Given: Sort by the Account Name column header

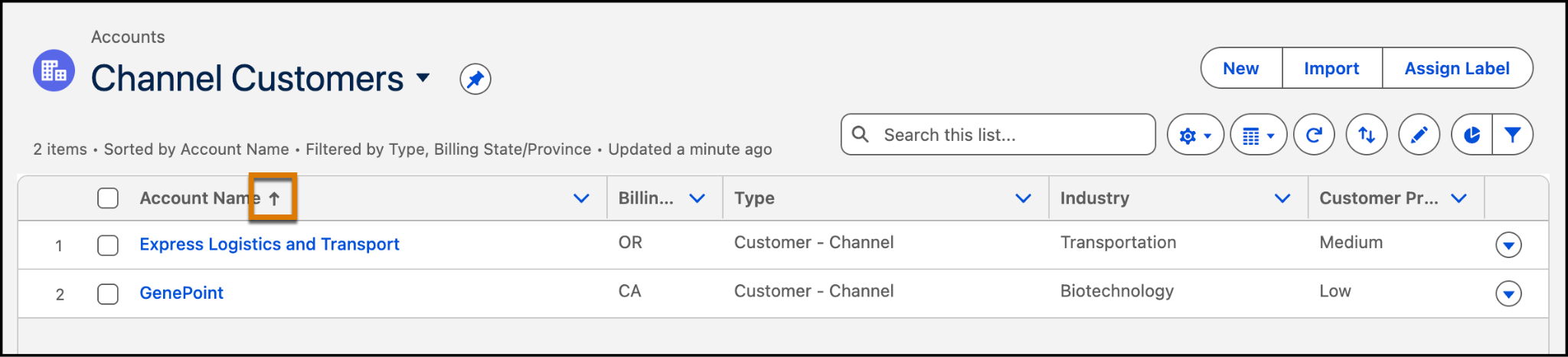Looking at the screenshot, I should click(200, 198).
